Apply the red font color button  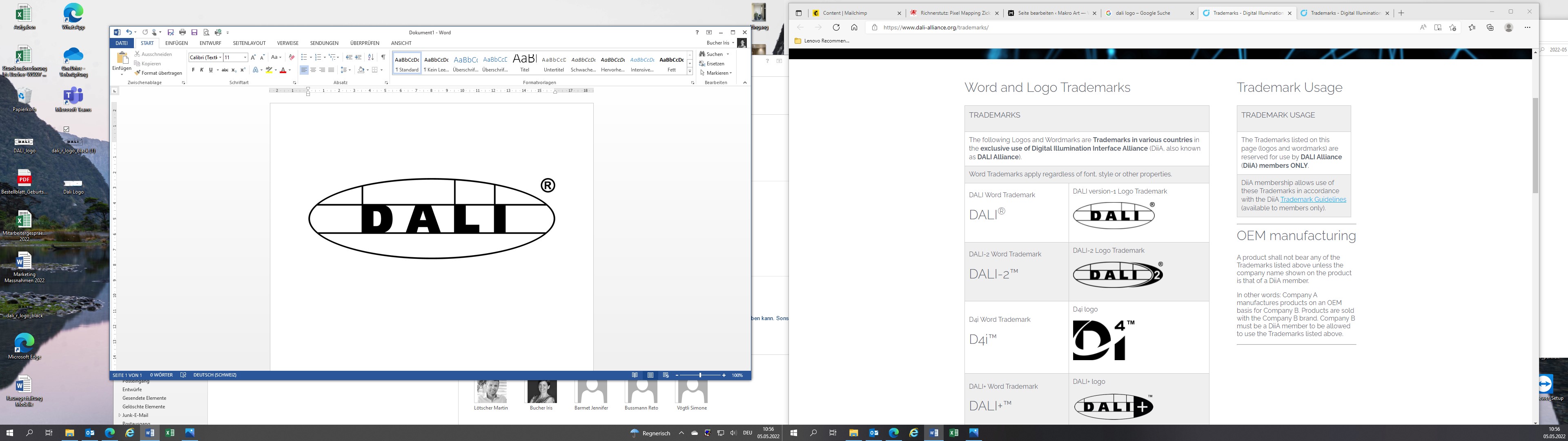tap(283, 70)
